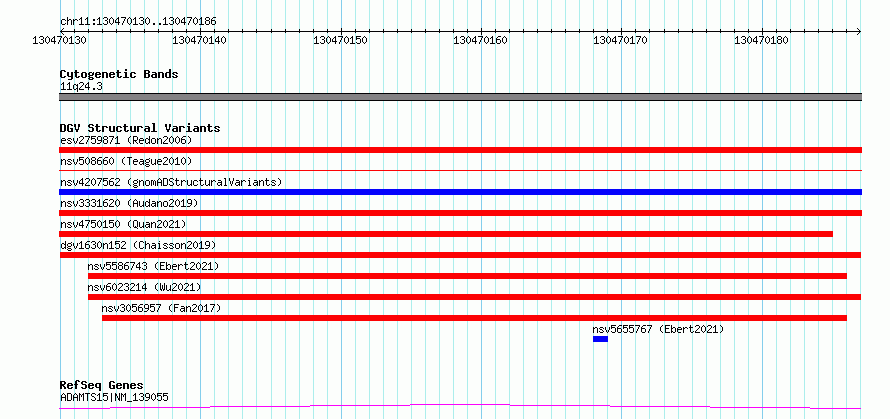Open the ADAMTS15|NM_139055 gene label

click(114, 397)
